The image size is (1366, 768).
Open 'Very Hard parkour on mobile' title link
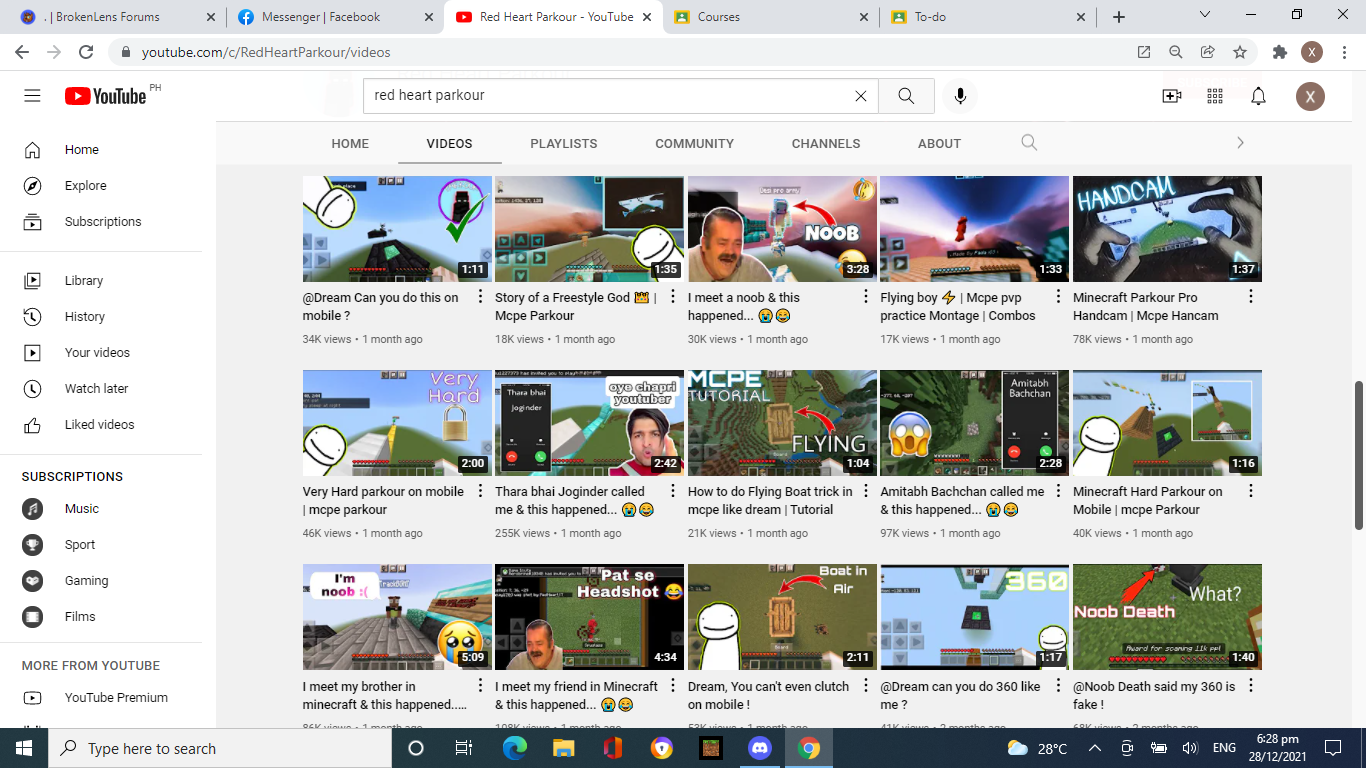coord(383,500)
